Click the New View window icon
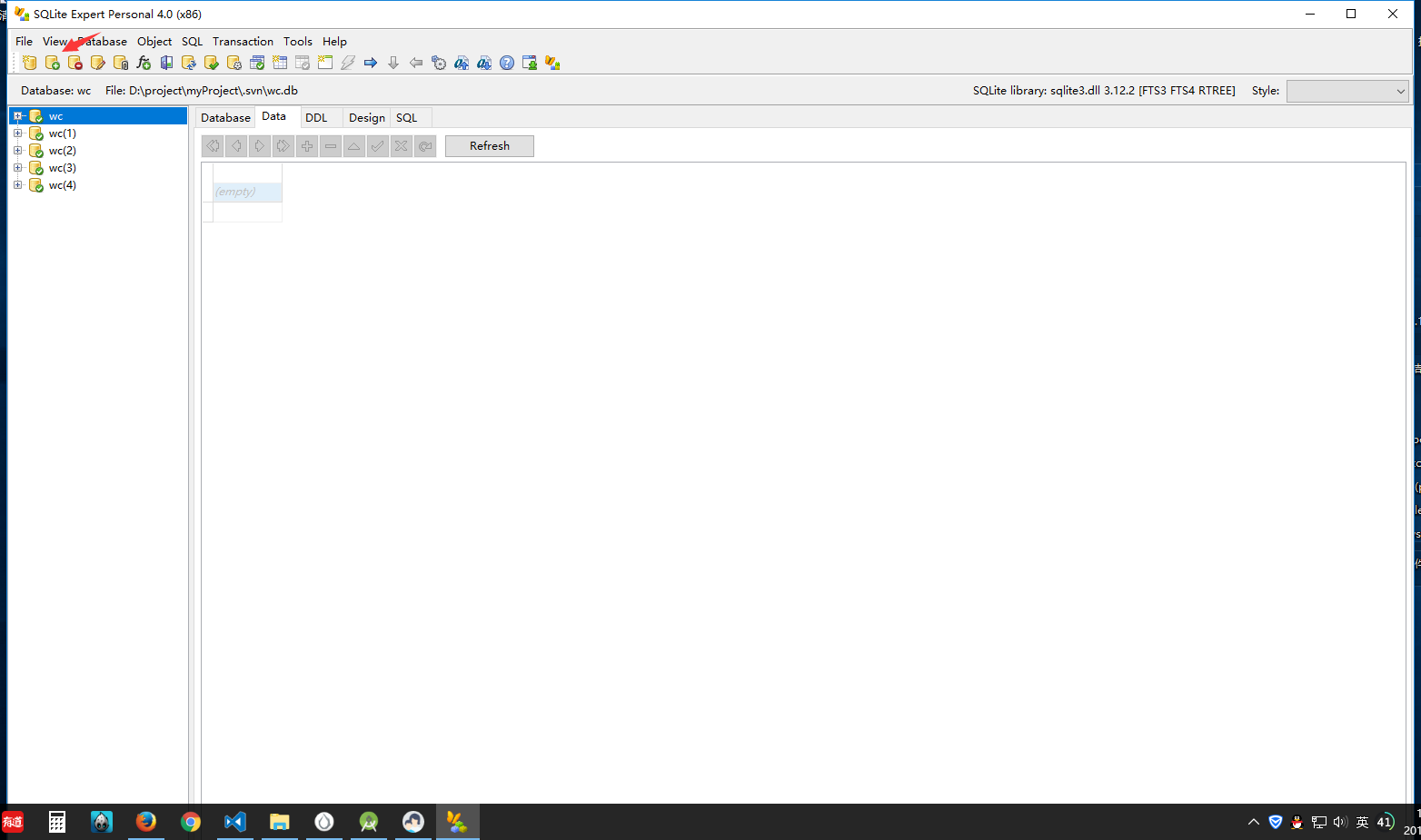 coord(325,63)
